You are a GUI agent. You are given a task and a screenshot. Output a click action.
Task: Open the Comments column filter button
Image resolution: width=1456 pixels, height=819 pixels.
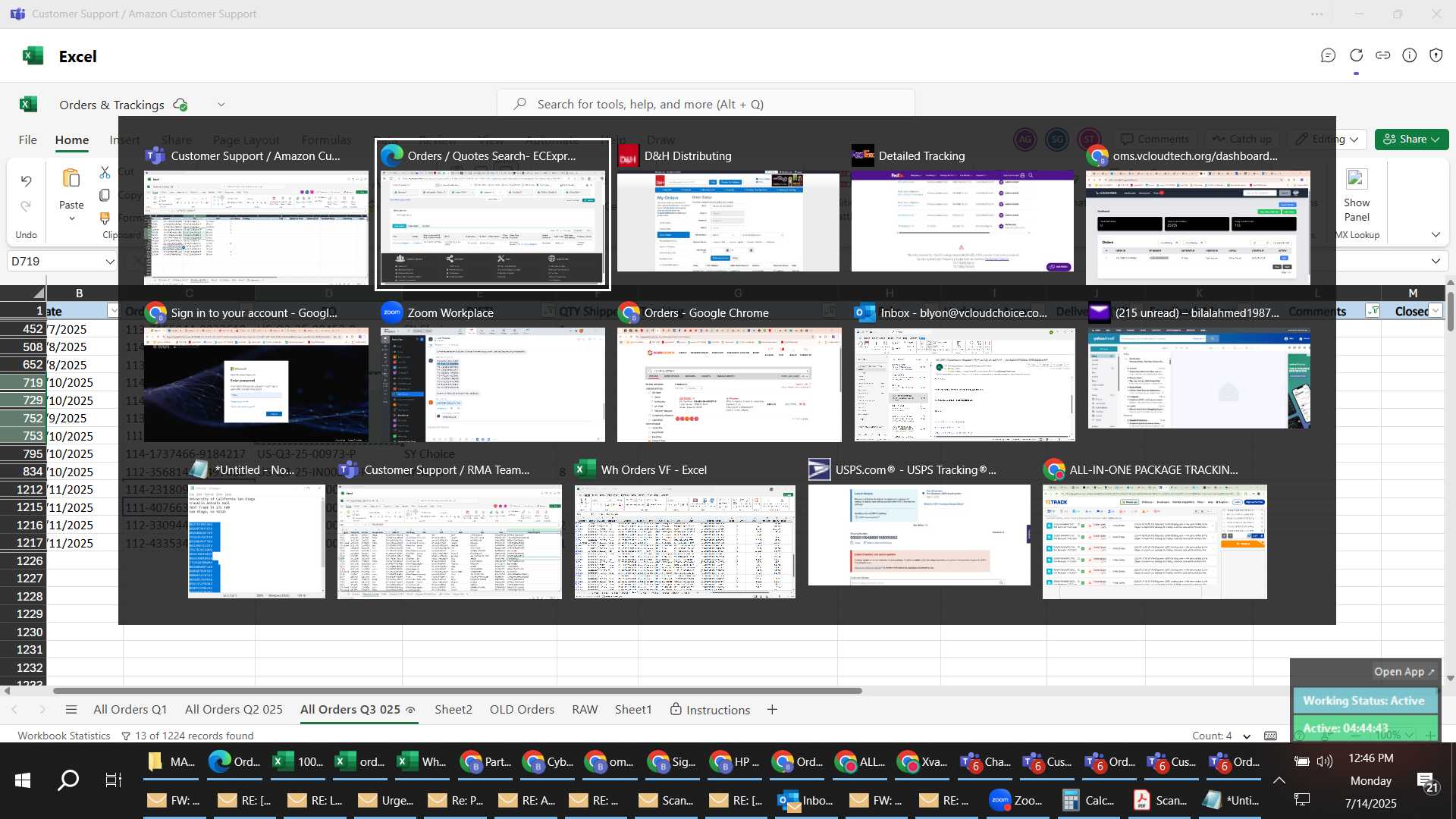(x=1373, y=311)
